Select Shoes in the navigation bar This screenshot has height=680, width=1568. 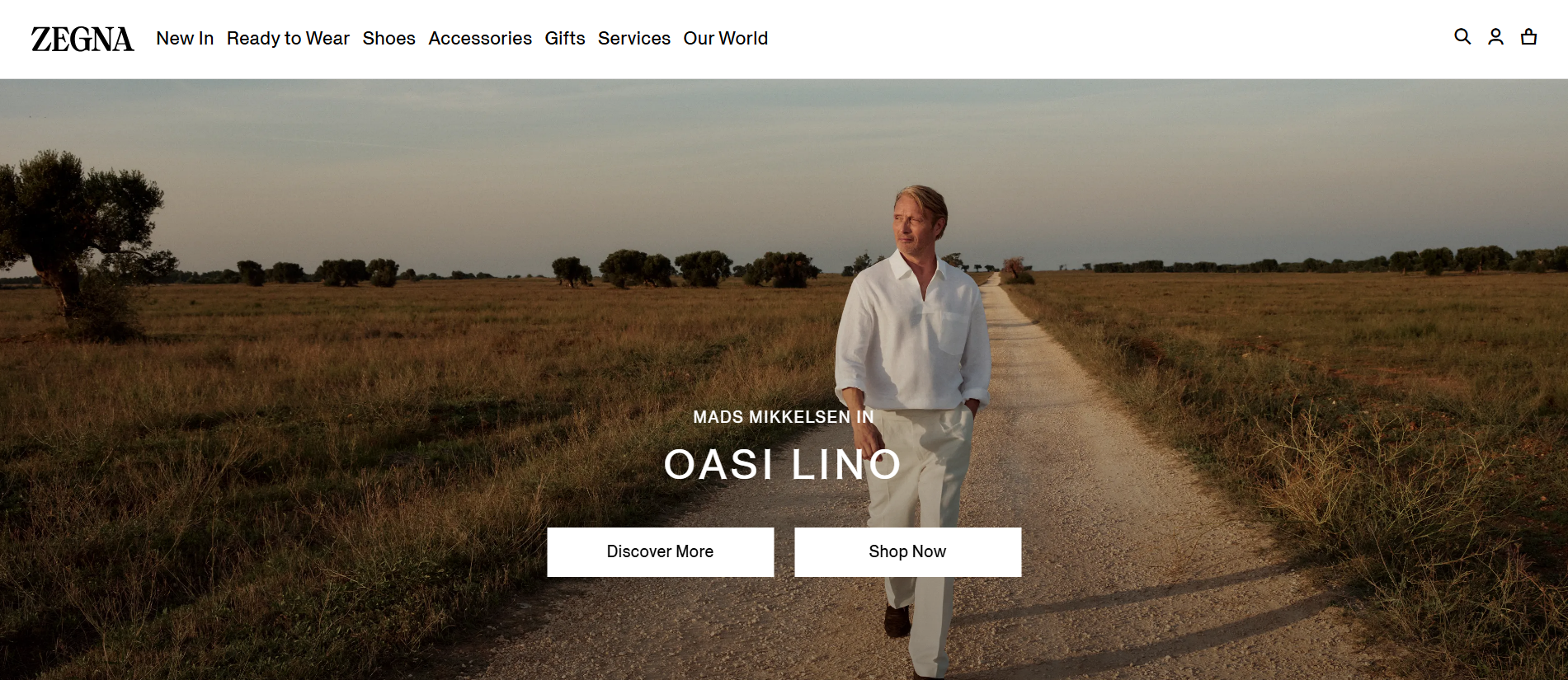click(388, 39)
